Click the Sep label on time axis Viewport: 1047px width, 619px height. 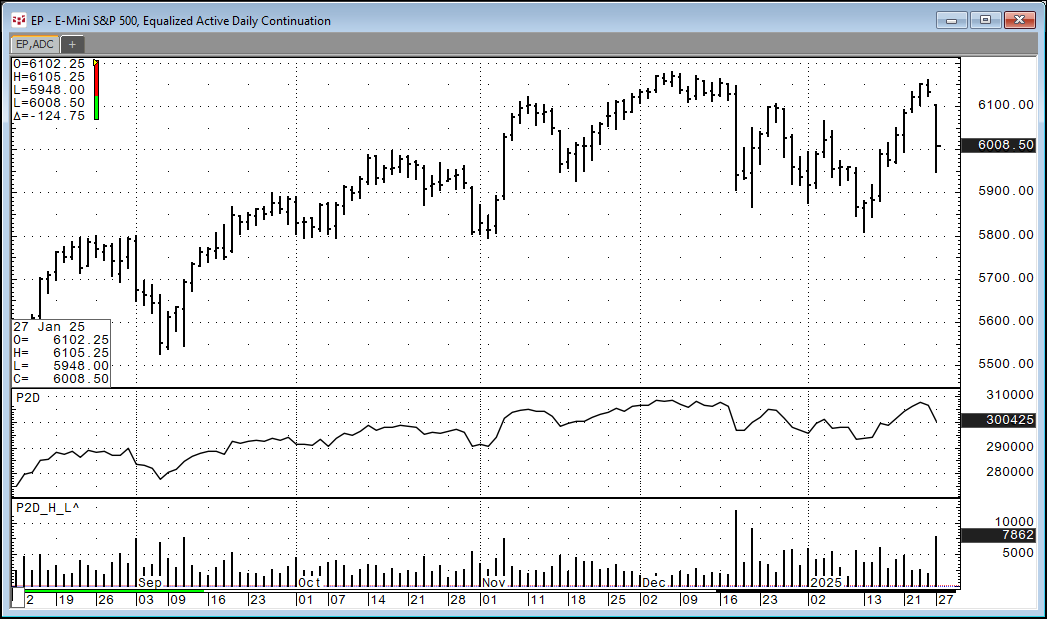pos(149,582)
